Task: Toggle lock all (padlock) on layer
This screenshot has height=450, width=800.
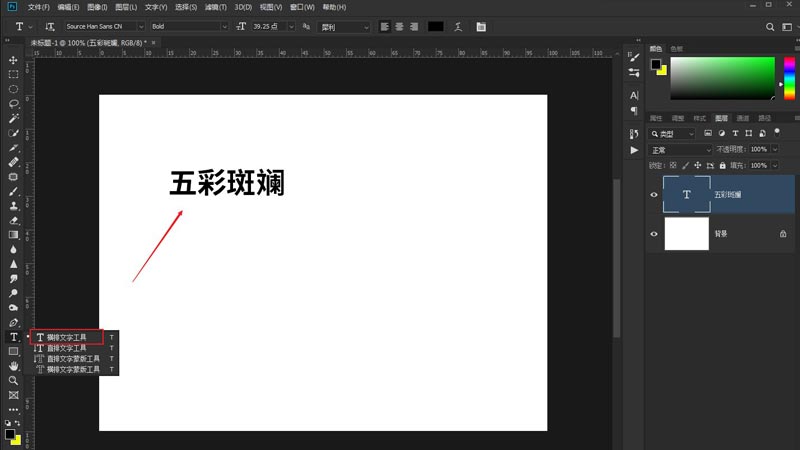Action: (x=722, y=165)
